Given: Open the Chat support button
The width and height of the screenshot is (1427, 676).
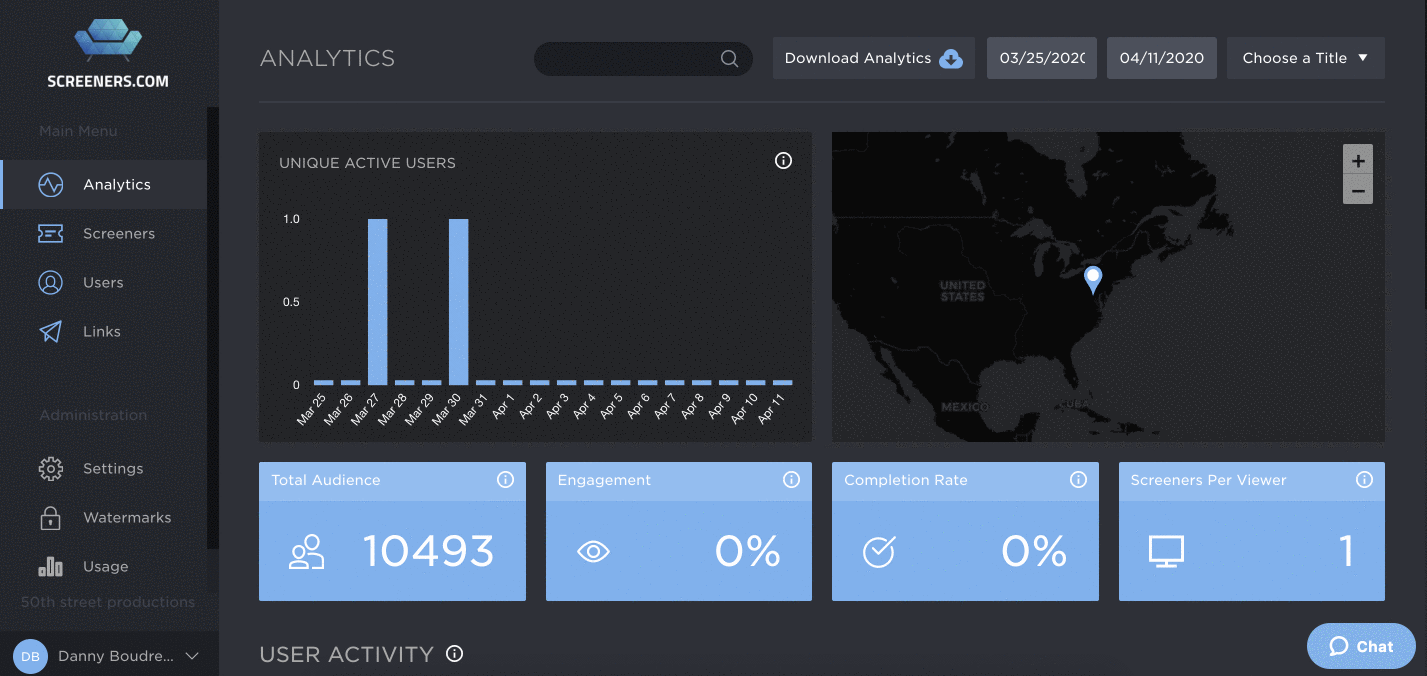Looking at the screenshot, I should pos(1360,646).
